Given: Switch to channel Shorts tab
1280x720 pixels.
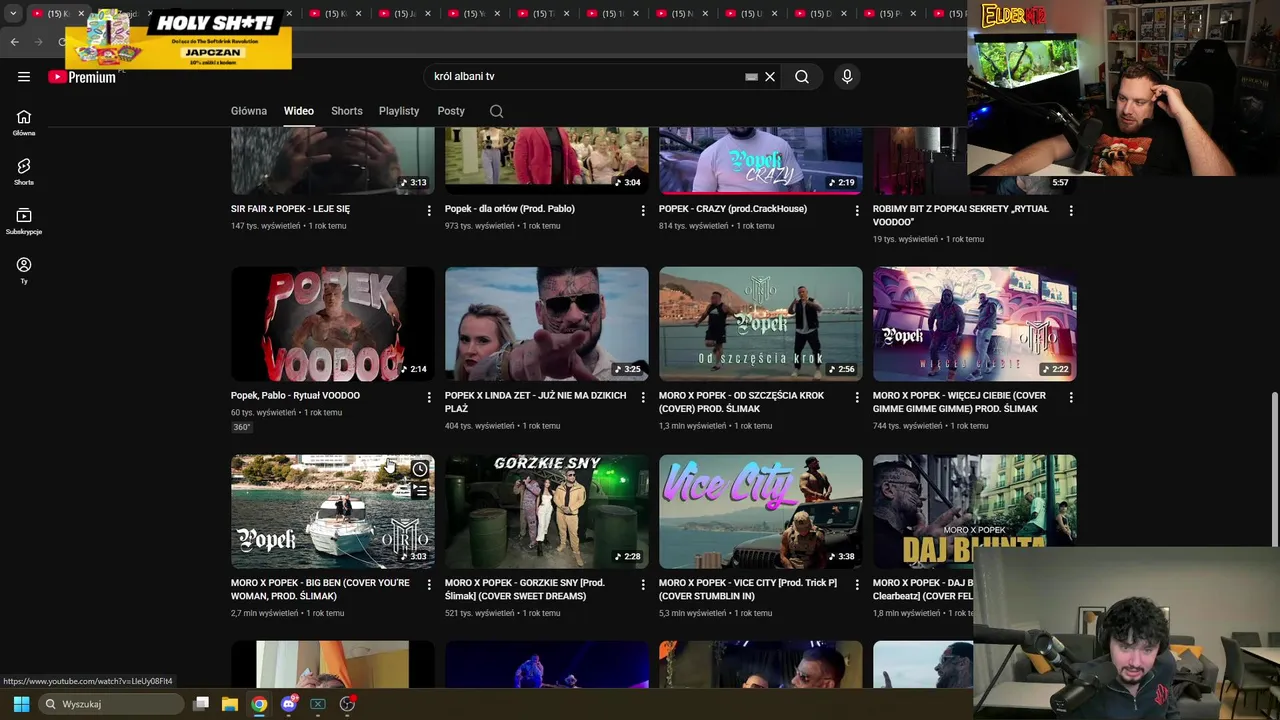Looking at the screenshot, I should [x=347, y=111].
